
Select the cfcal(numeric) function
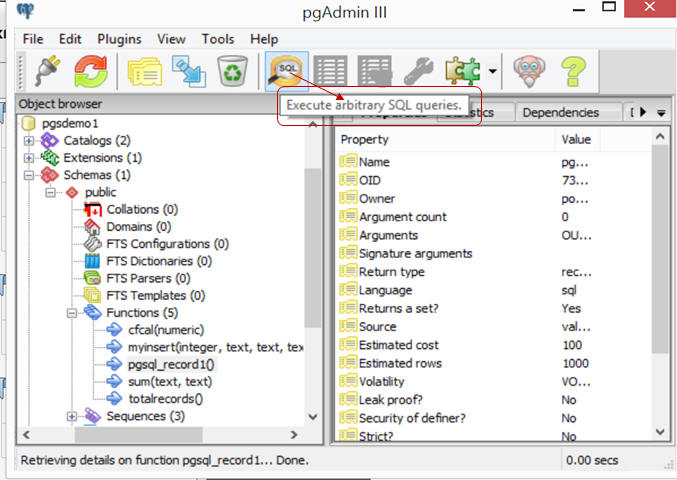click(x=166, y=330)
